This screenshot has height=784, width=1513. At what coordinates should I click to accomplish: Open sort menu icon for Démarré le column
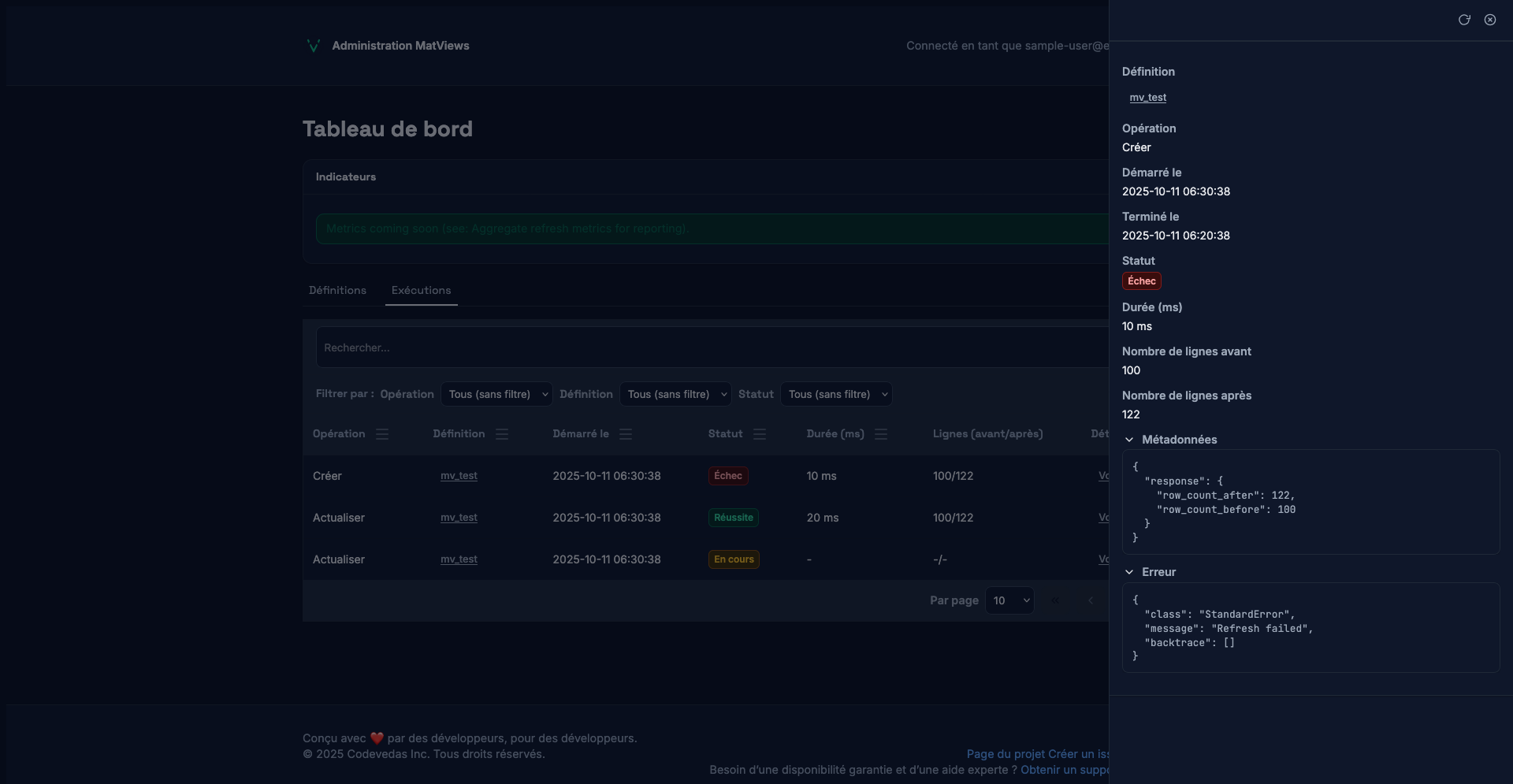[626, 434]
